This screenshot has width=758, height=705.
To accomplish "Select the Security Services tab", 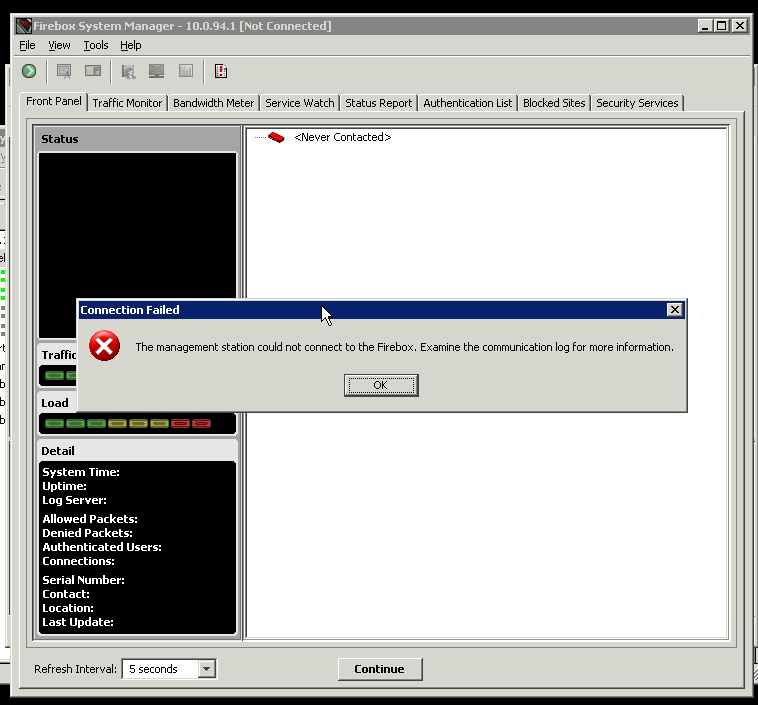I will tap(637, 103).
